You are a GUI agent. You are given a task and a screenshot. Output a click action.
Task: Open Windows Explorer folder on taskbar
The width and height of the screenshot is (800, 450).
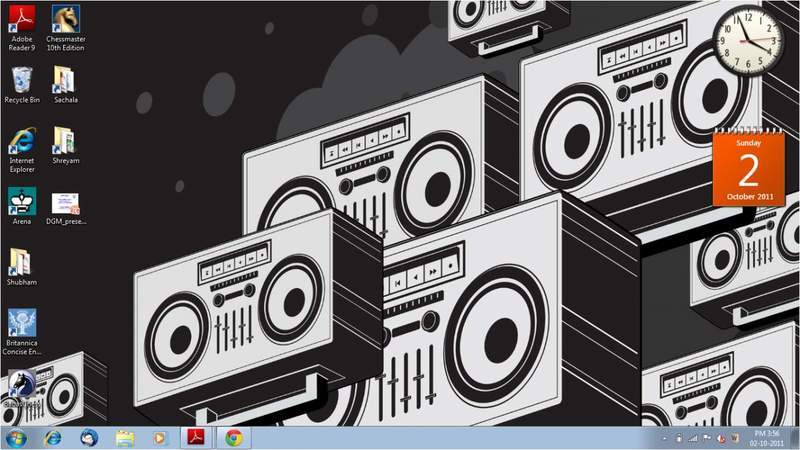pos(124,438)
